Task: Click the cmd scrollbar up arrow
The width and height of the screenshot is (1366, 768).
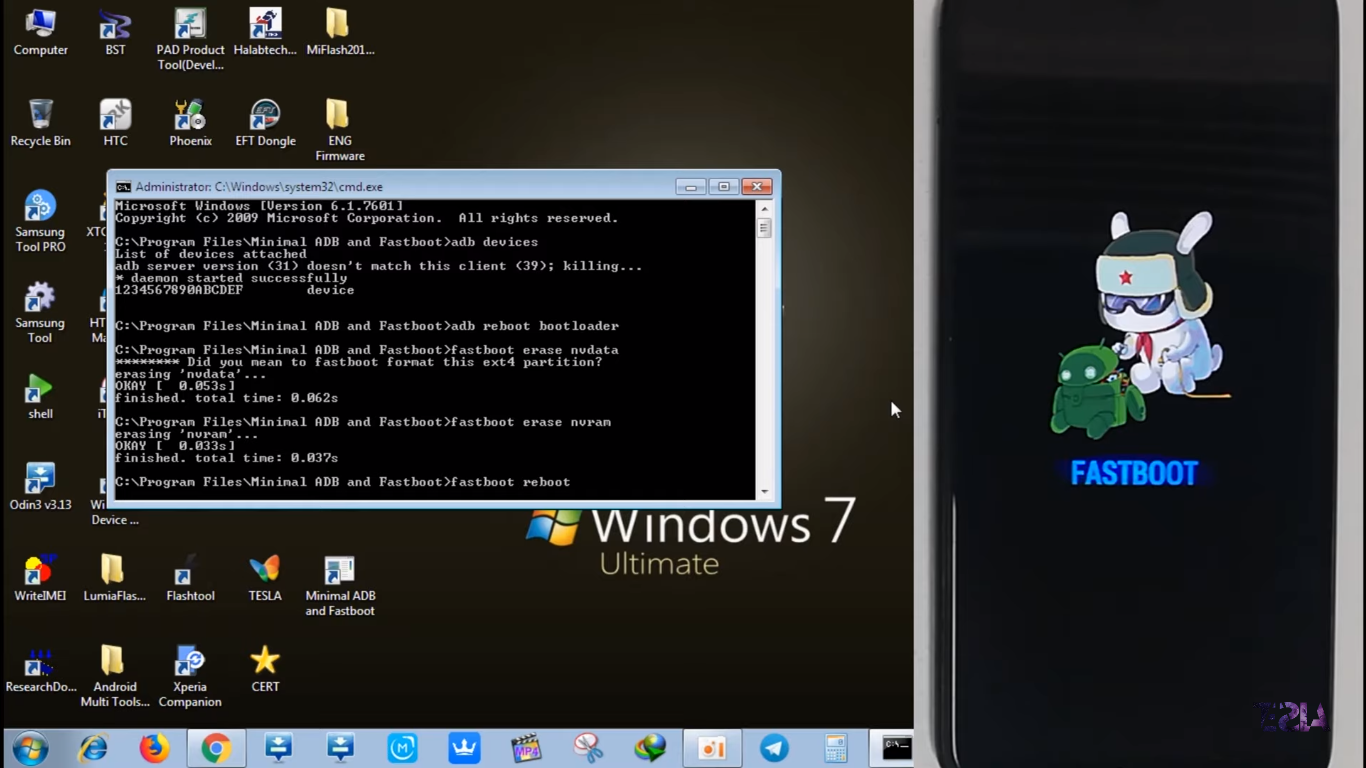Action: (x=764, y=209)
